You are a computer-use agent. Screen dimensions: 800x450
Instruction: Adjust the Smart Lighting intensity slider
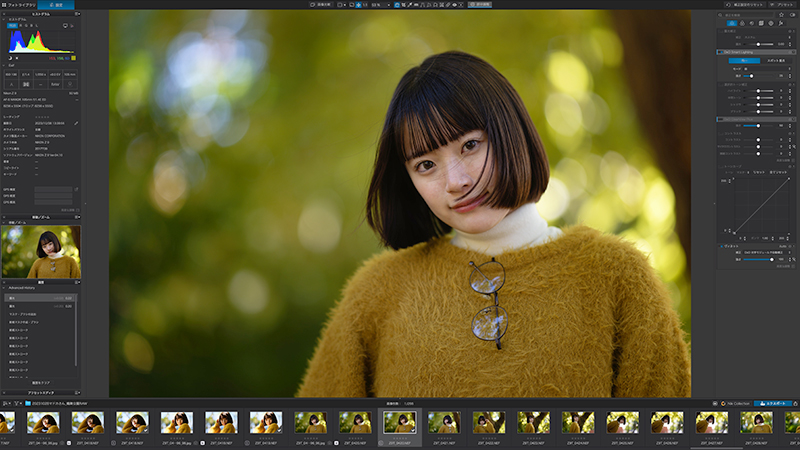758,76
